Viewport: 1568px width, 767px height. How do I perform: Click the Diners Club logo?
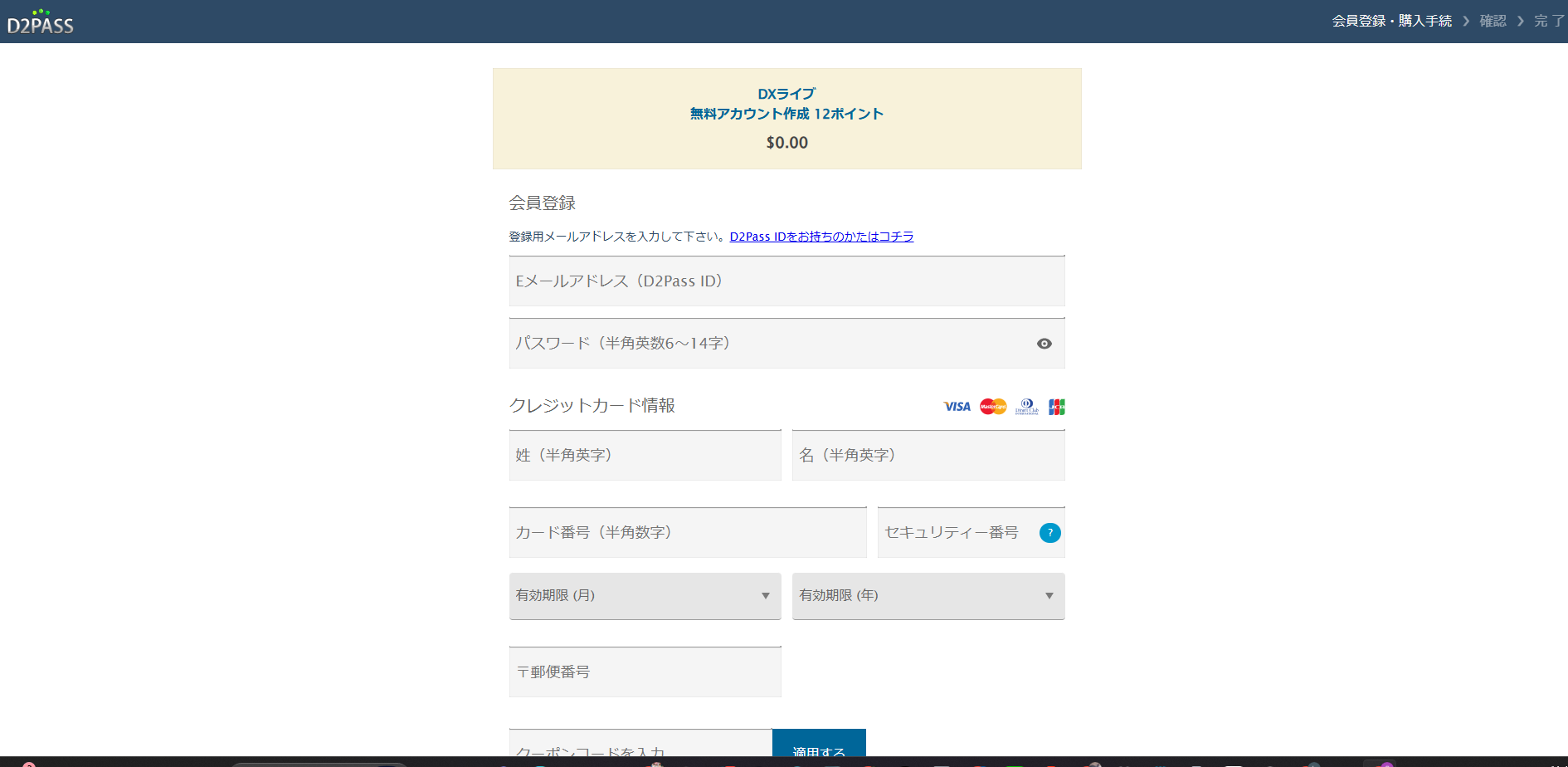(x=1027, y=407)
